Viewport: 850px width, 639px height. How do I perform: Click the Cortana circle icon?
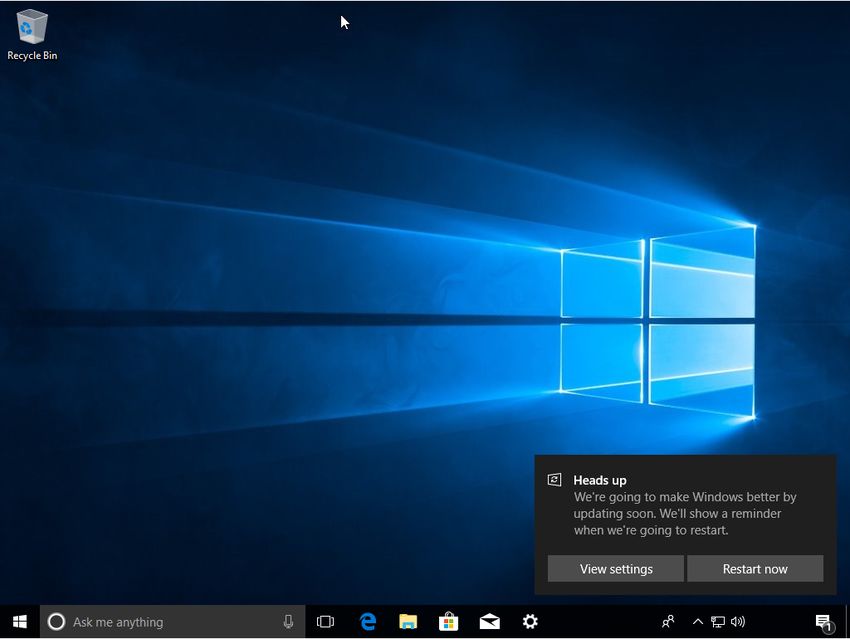pyautogui.click(x=56, y=622)
